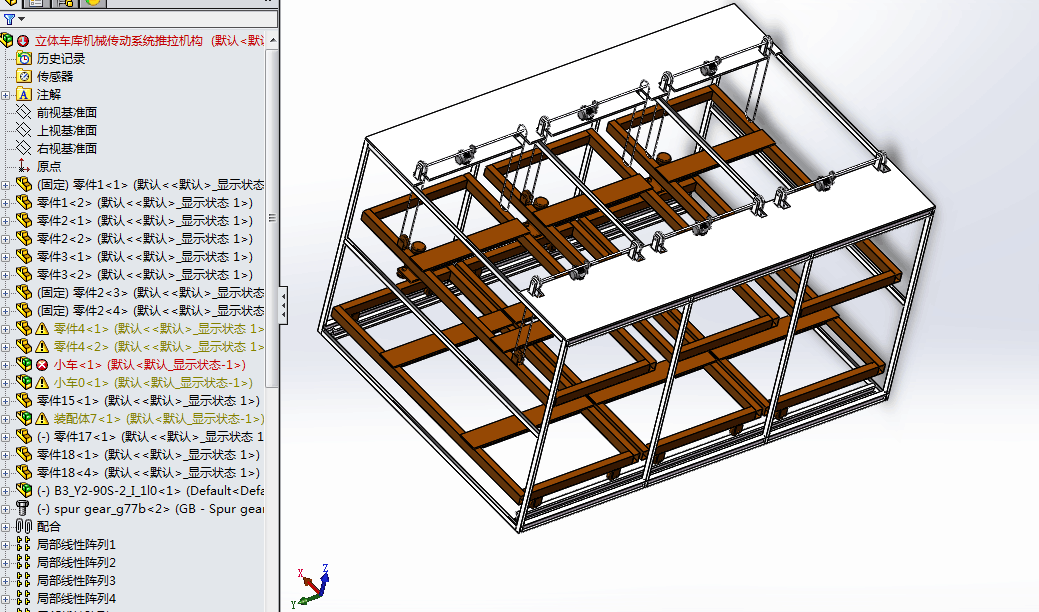Select (-) spur gear_g77b<2> row text
The width and height of the screenshot is (1039, 612).
(150, 509)
